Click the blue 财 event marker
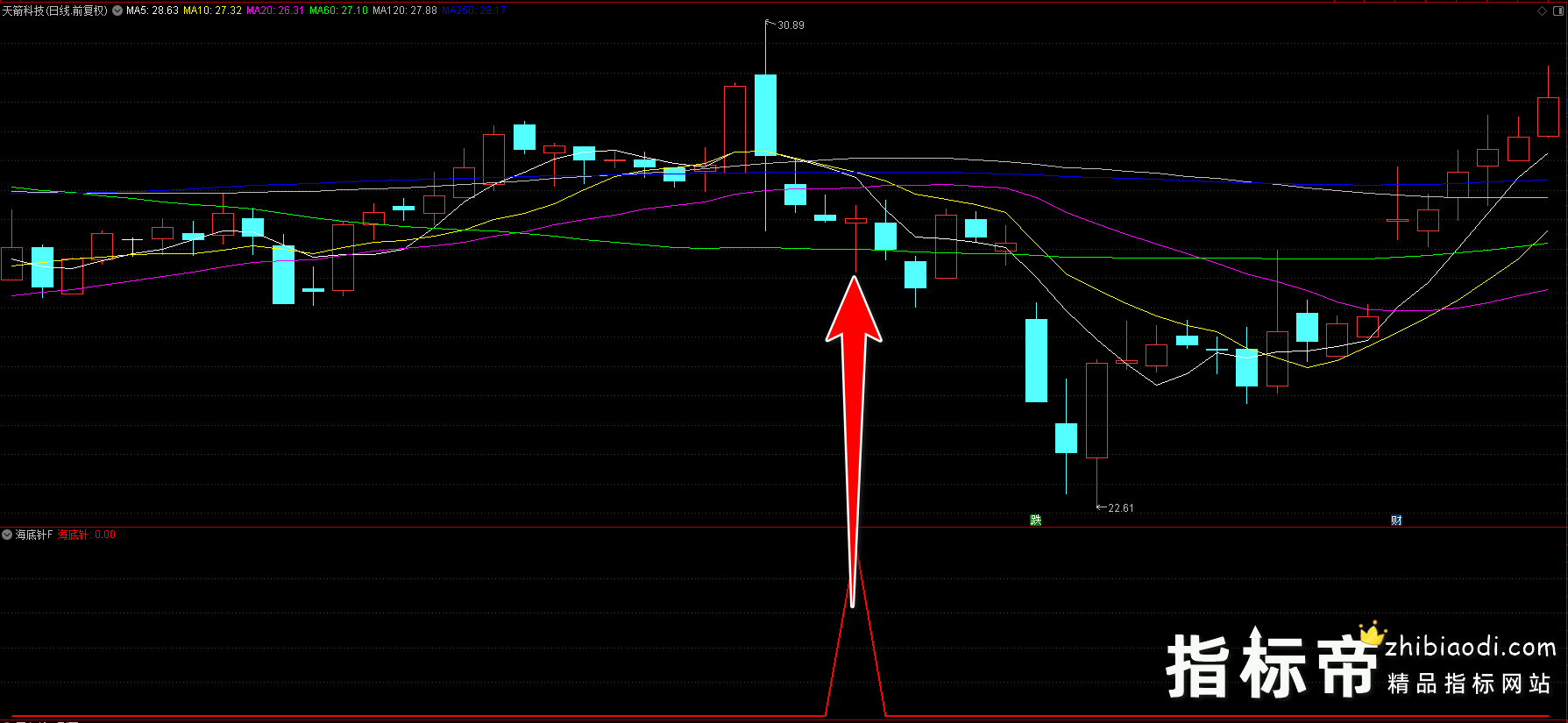The height and width of the screenshot is (723, 1568). click(1396, 521)
